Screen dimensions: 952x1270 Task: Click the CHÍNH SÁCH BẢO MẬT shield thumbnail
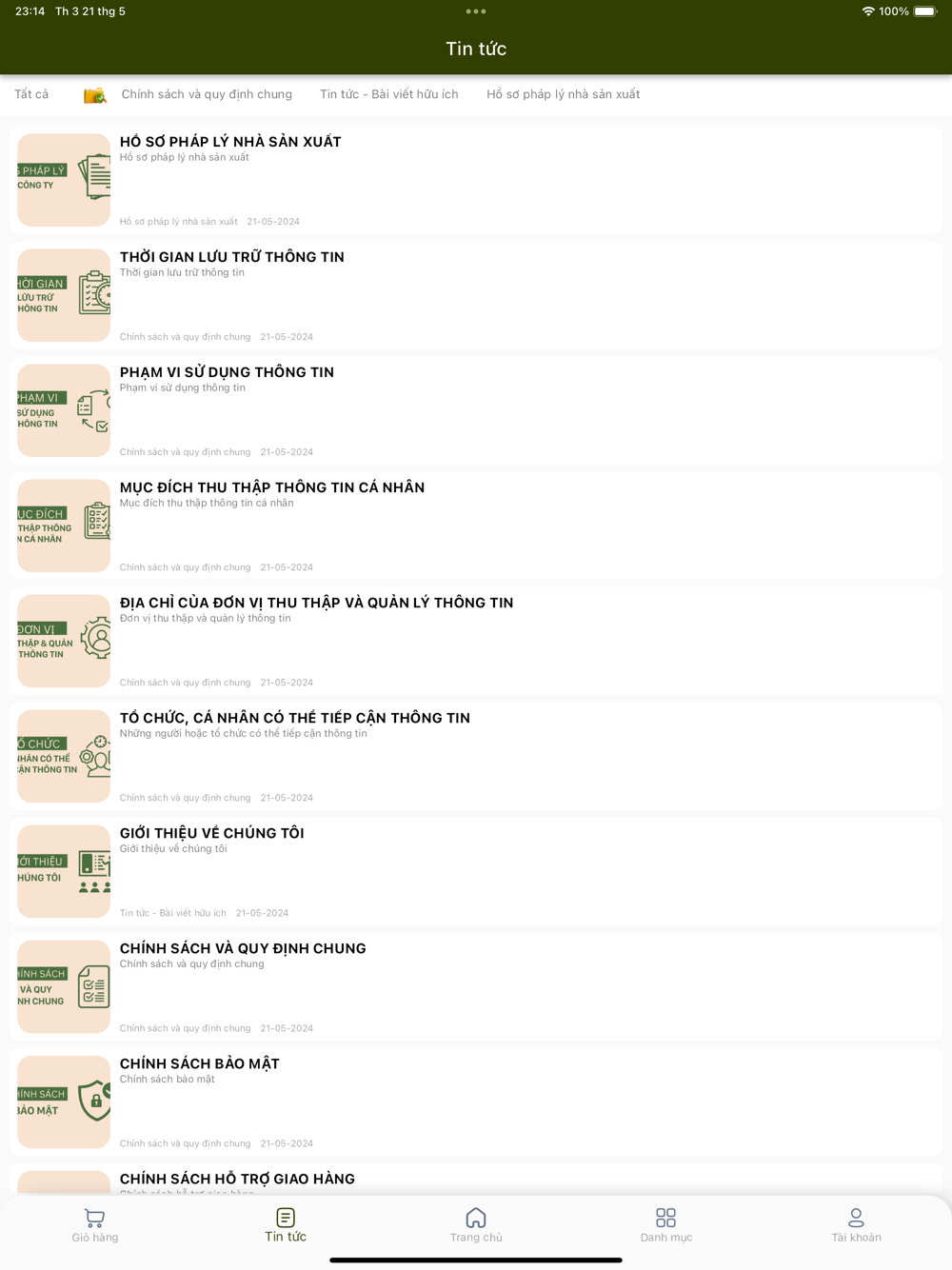[x=64, y=1101]
